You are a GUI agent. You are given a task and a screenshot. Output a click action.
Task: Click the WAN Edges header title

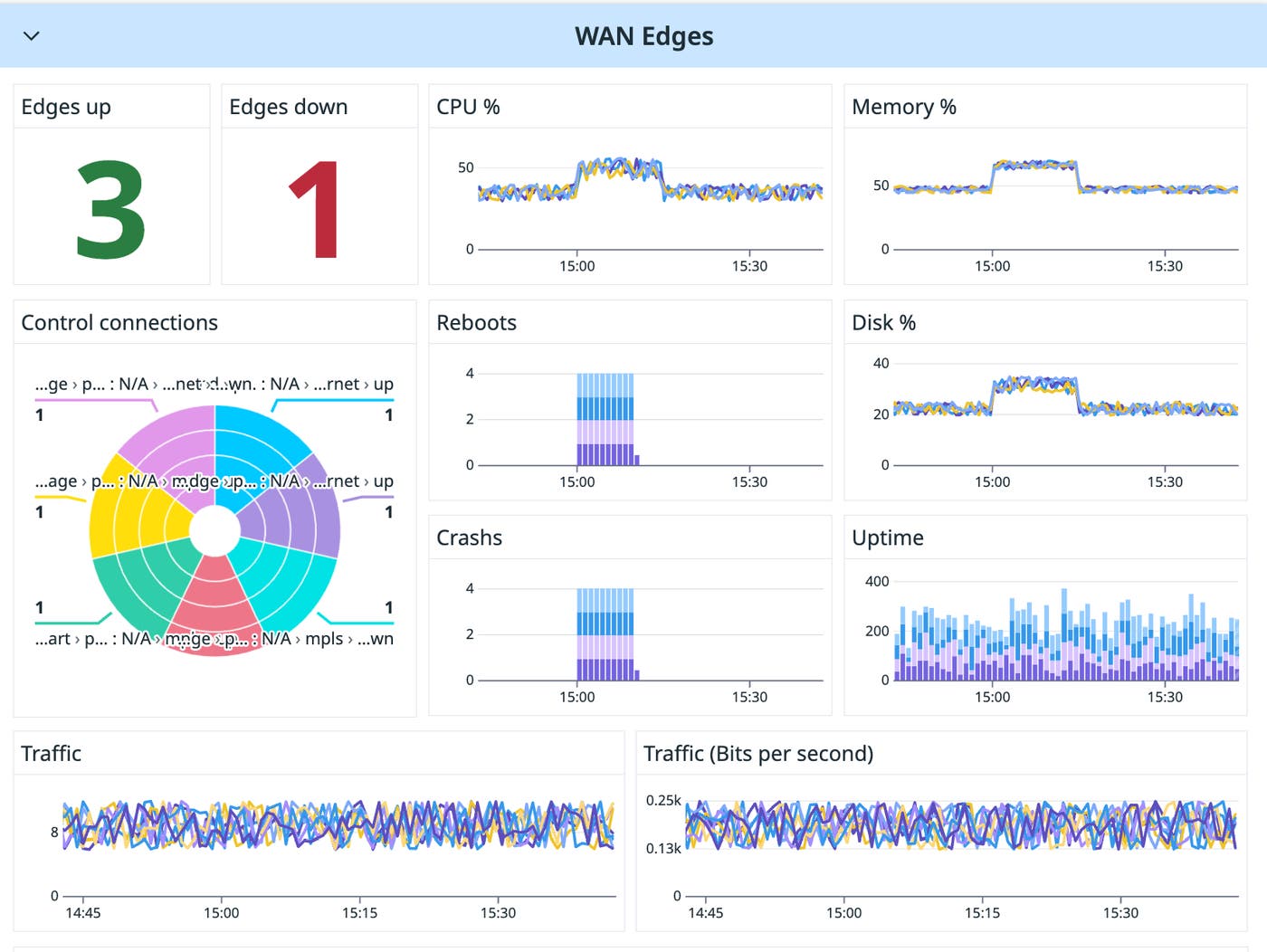point(643,36)
